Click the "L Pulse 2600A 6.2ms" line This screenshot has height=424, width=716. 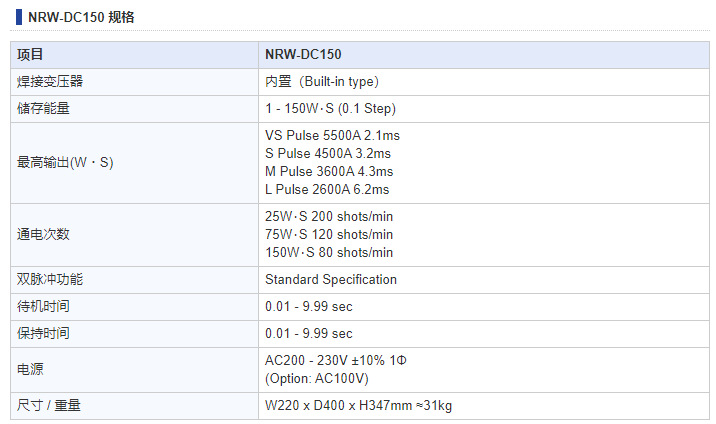[x=327, y=189]
